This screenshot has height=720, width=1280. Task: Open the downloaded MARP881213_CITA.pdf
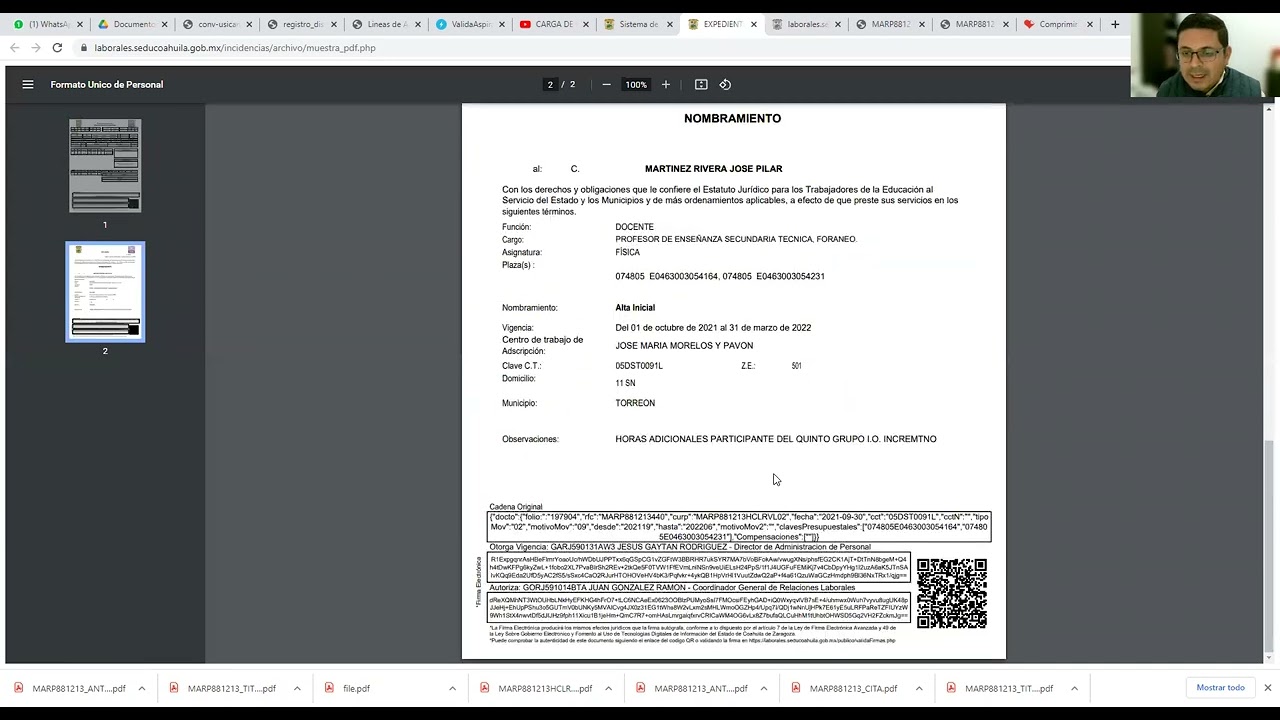853,688
